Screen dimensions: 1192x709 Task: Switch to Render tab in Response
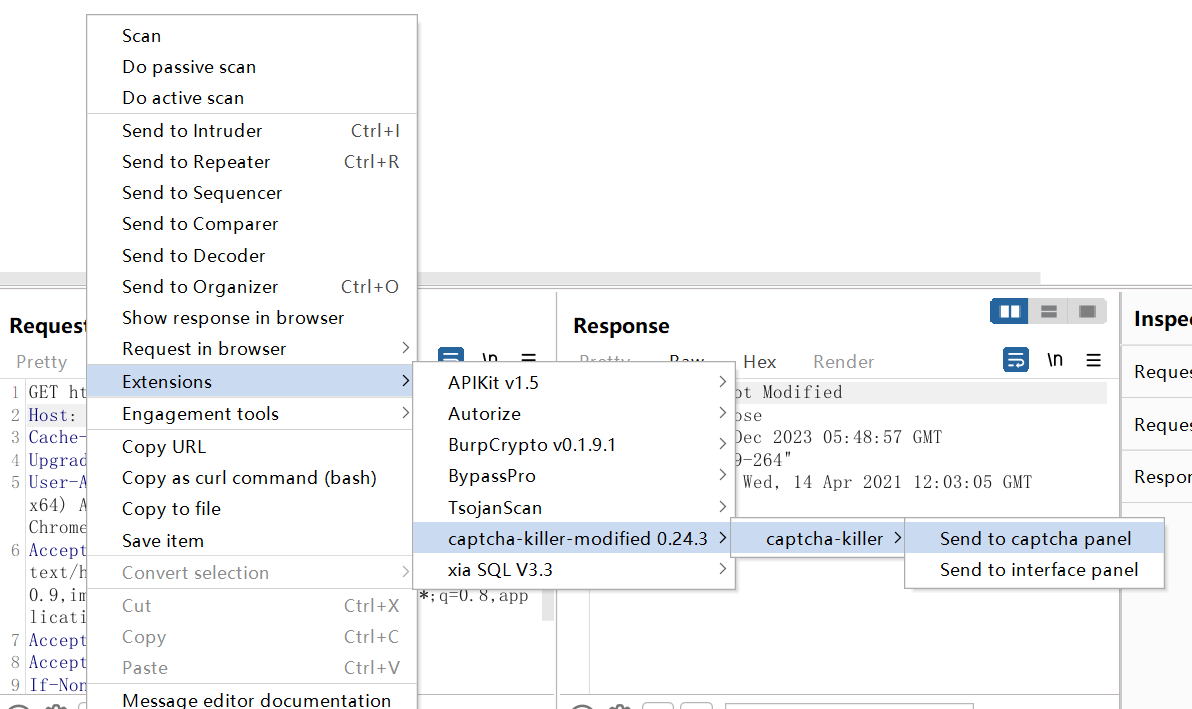pyautogui.click(x=843, y=362)
